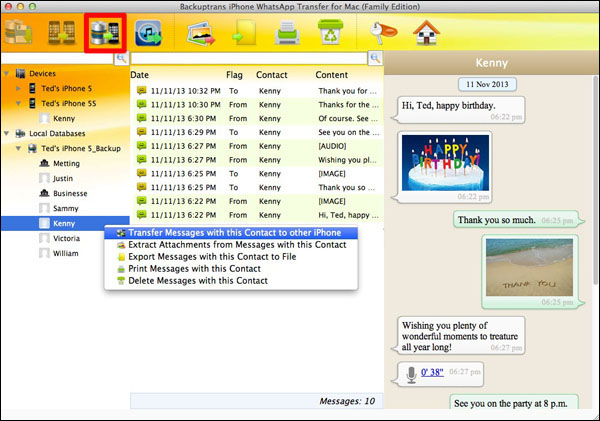Choose Transfer Messages with this Contact to other iPhone
This screenshot has width=600, height=421.
[231, 233]
